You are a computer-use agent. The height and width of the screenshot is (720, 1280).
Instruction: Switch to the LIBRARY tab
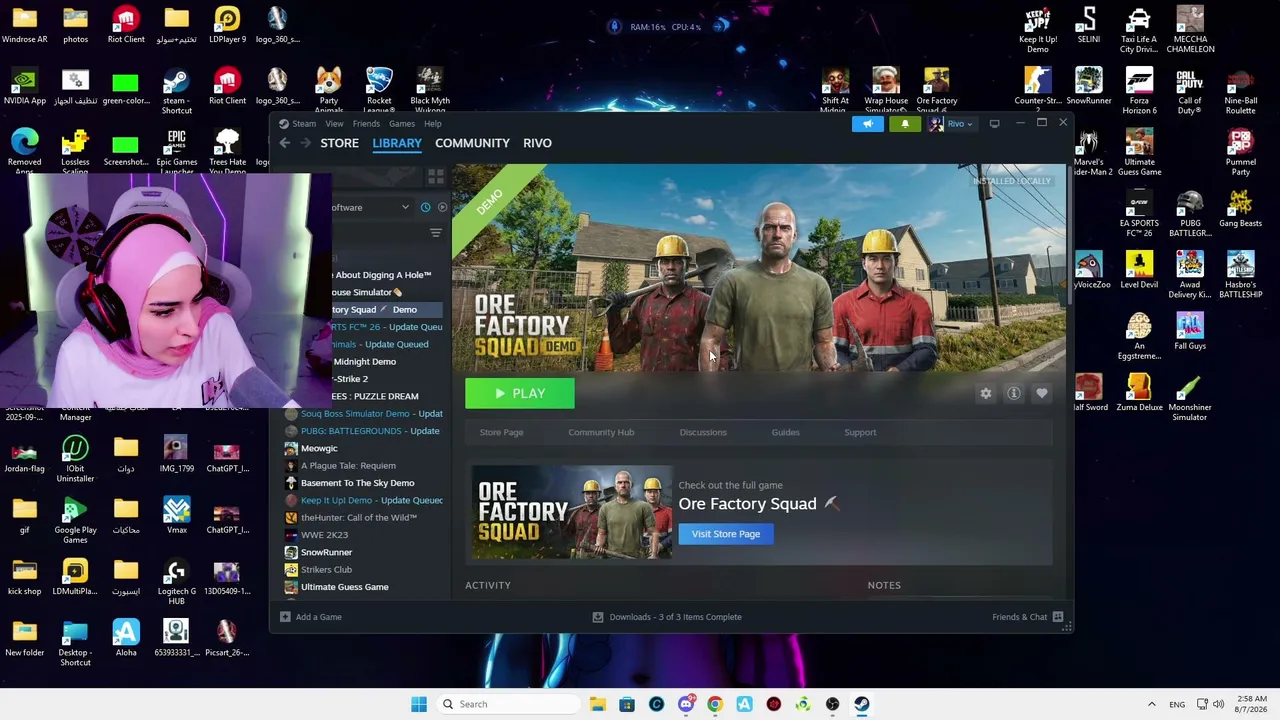click(x=397, y=143)
